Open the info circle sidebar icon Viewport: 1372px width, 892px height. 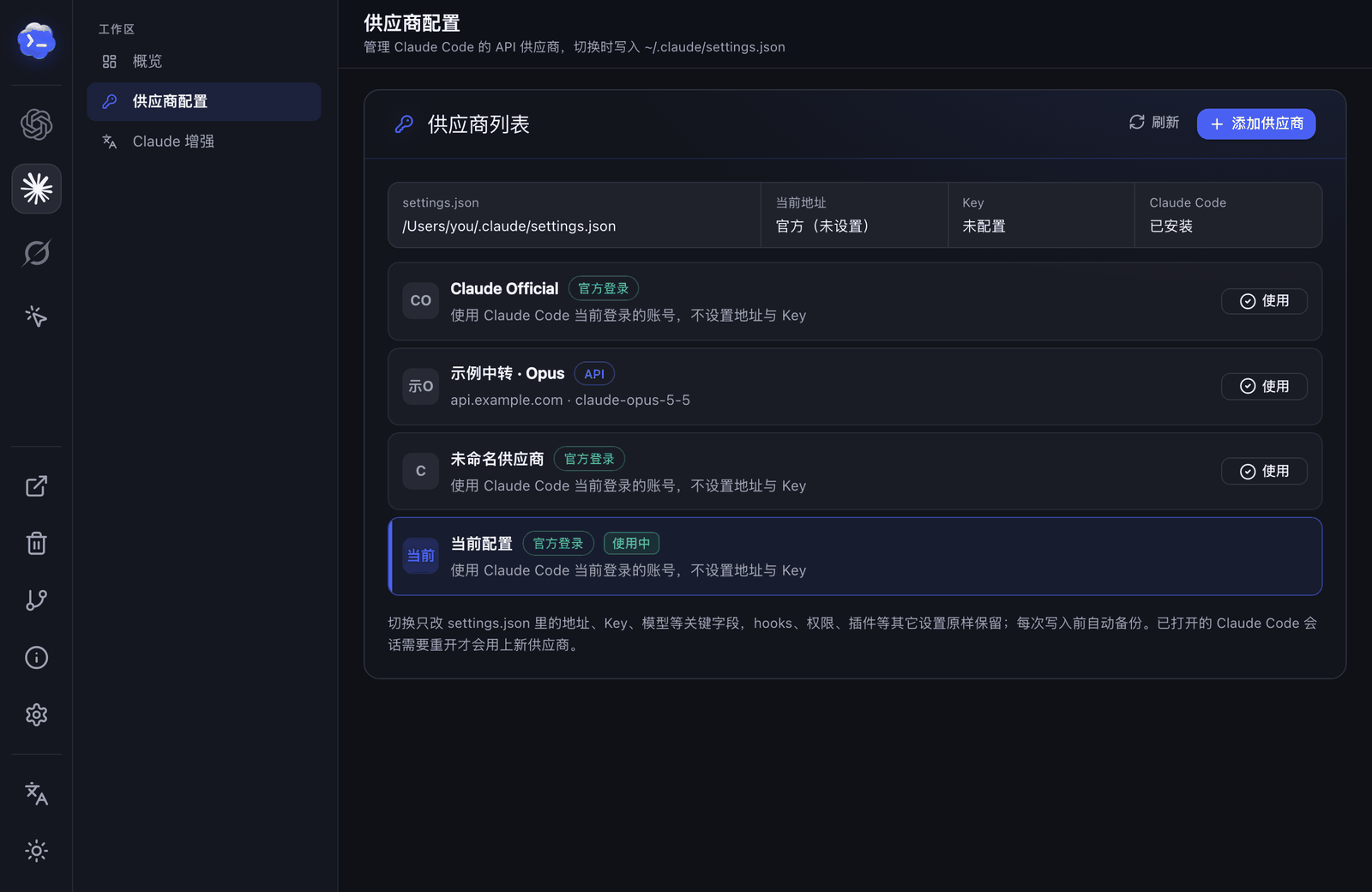tap(36, 658)
